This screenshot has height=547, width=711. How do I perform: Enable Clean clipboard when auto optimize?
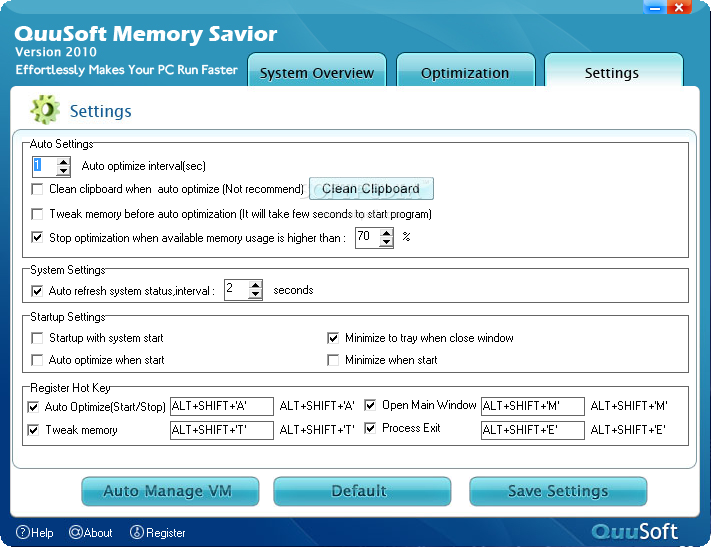37,189
